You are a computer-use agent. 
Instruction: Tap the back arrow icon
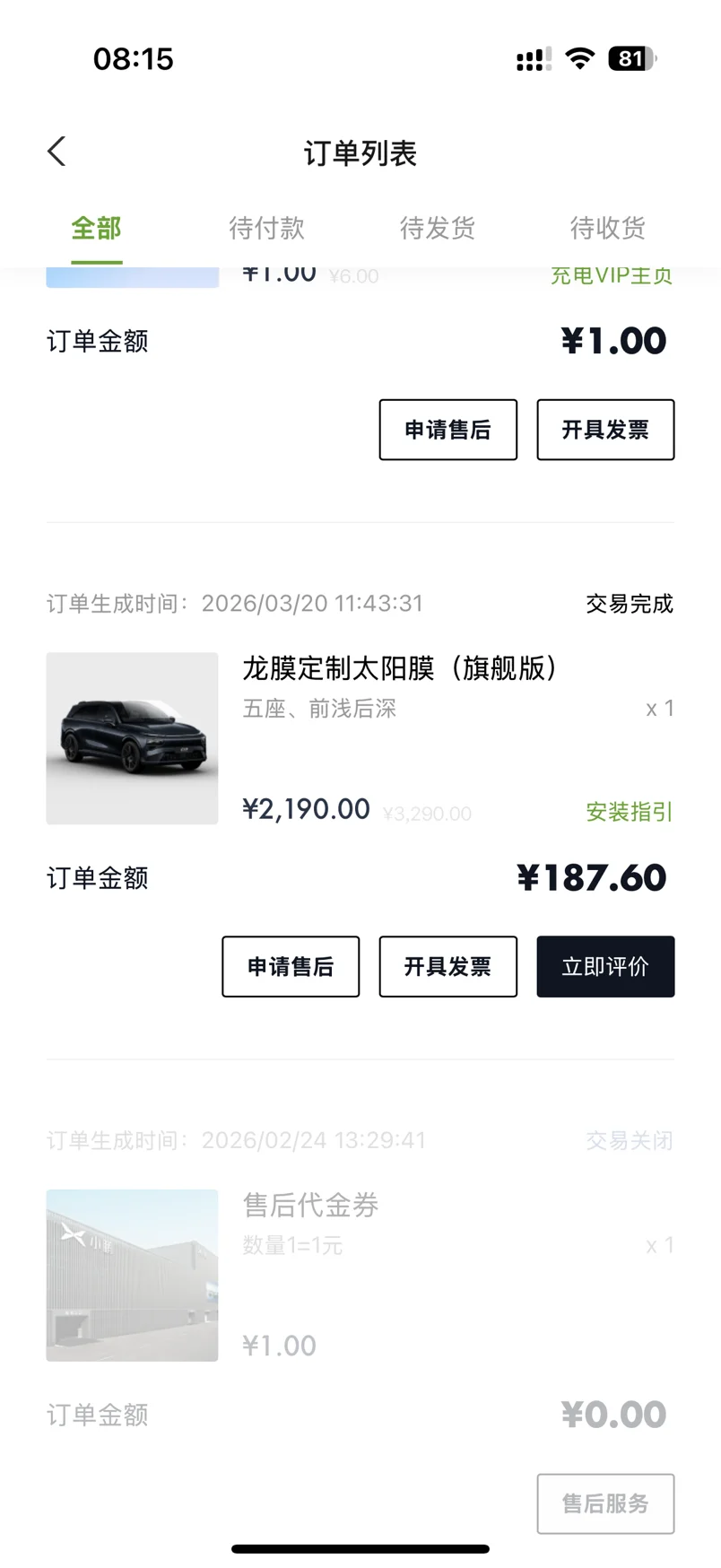[56, 152]
